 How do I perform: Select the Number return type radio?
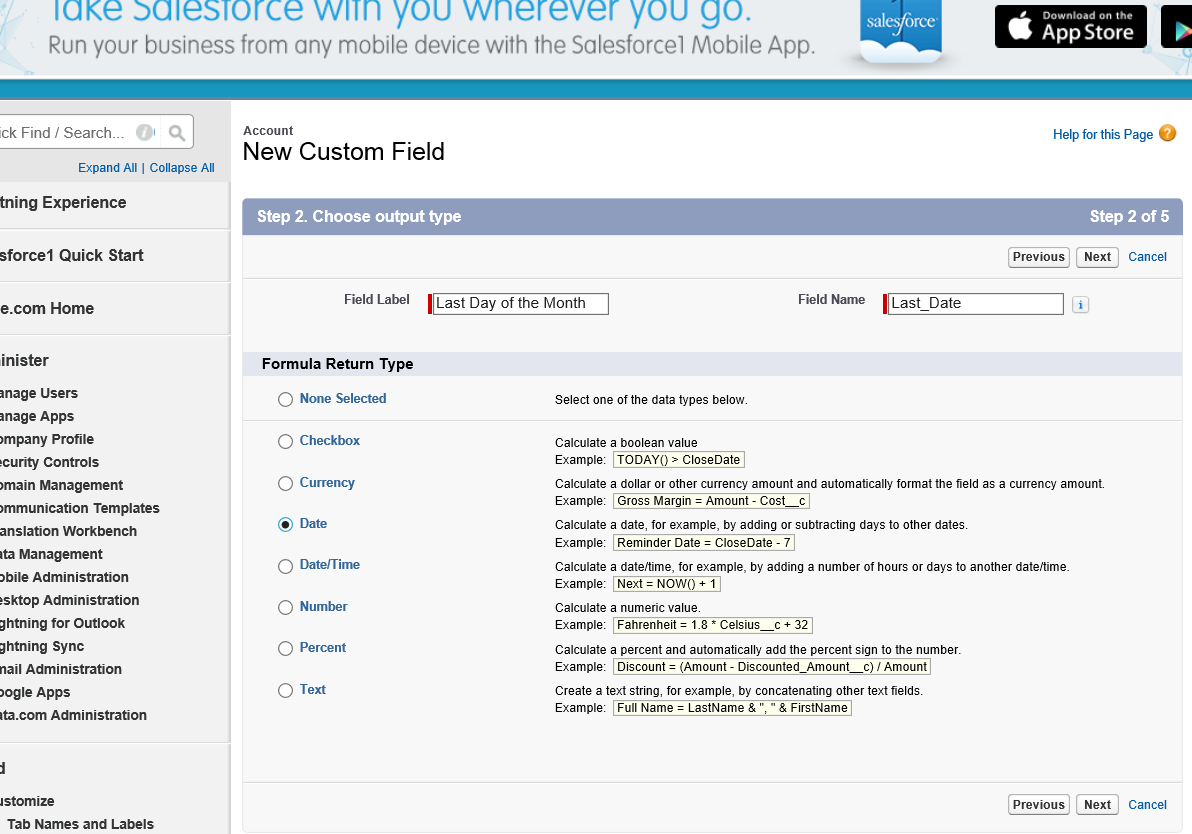(x=285, y=607)
